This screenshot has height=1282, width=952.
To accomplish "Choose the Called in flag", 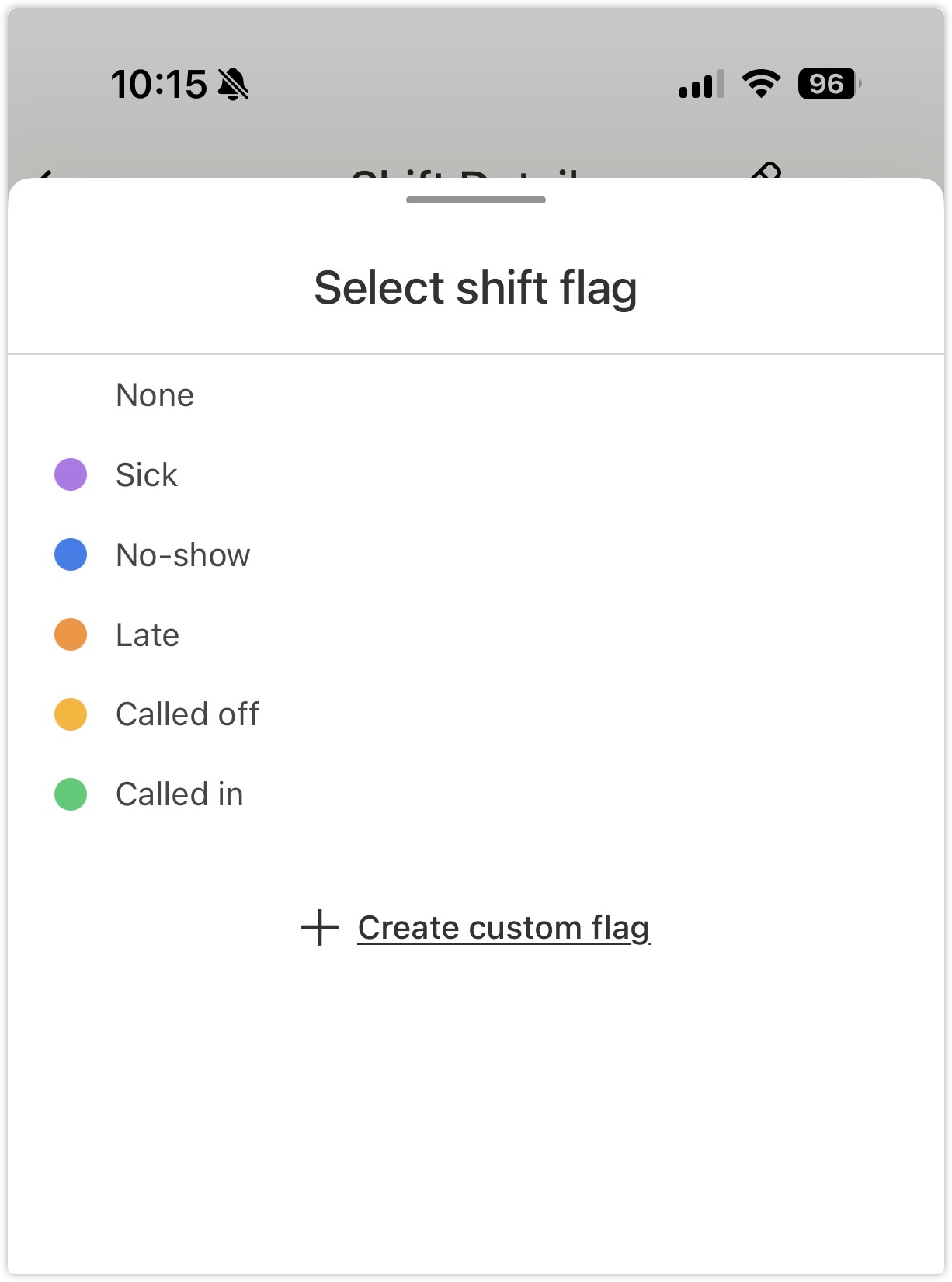I will coord(475,794).
